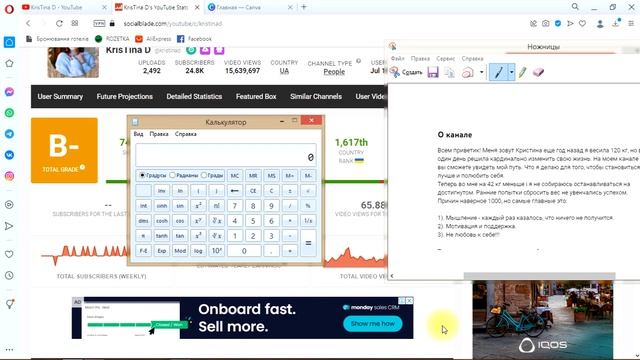
Task: Copy snip in Snipping Tool toolbar
Action: [450, 72]
